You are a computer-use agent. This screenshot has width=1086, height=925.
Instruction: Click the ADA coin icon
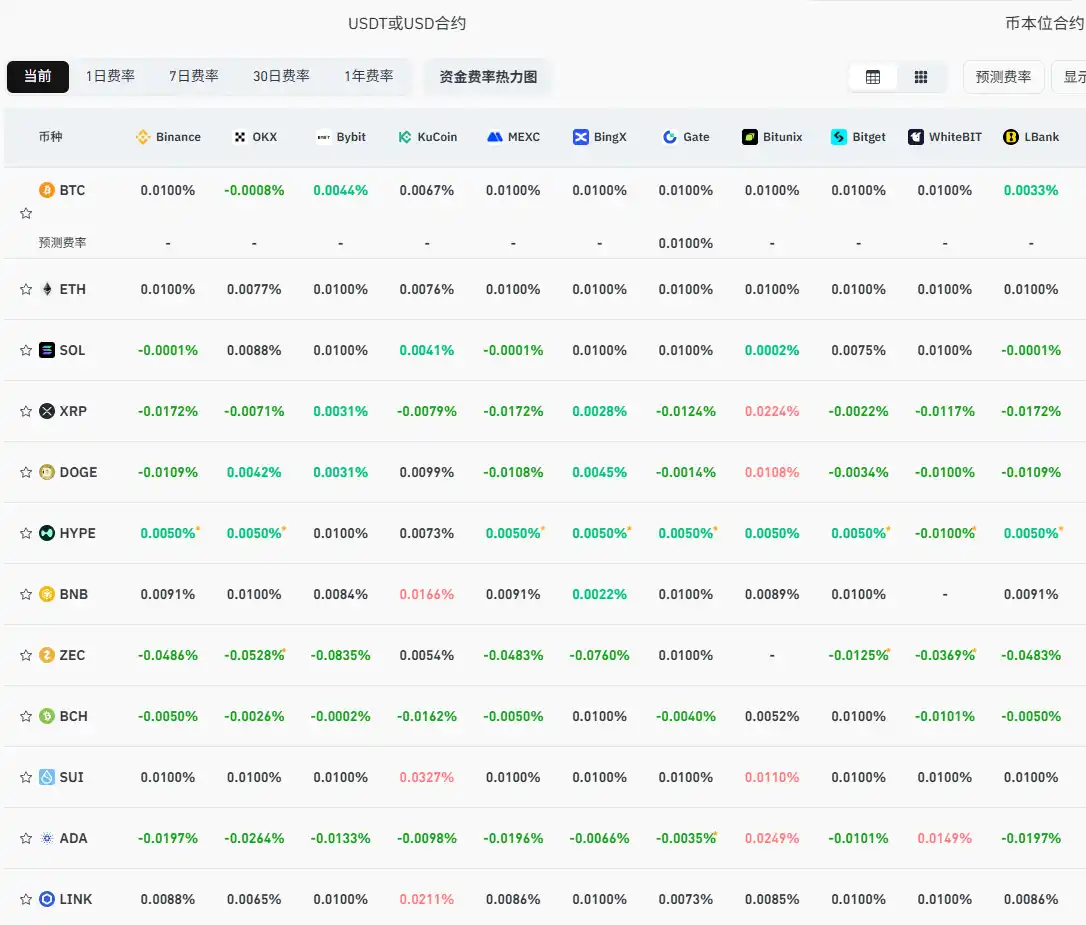(46, 838)
